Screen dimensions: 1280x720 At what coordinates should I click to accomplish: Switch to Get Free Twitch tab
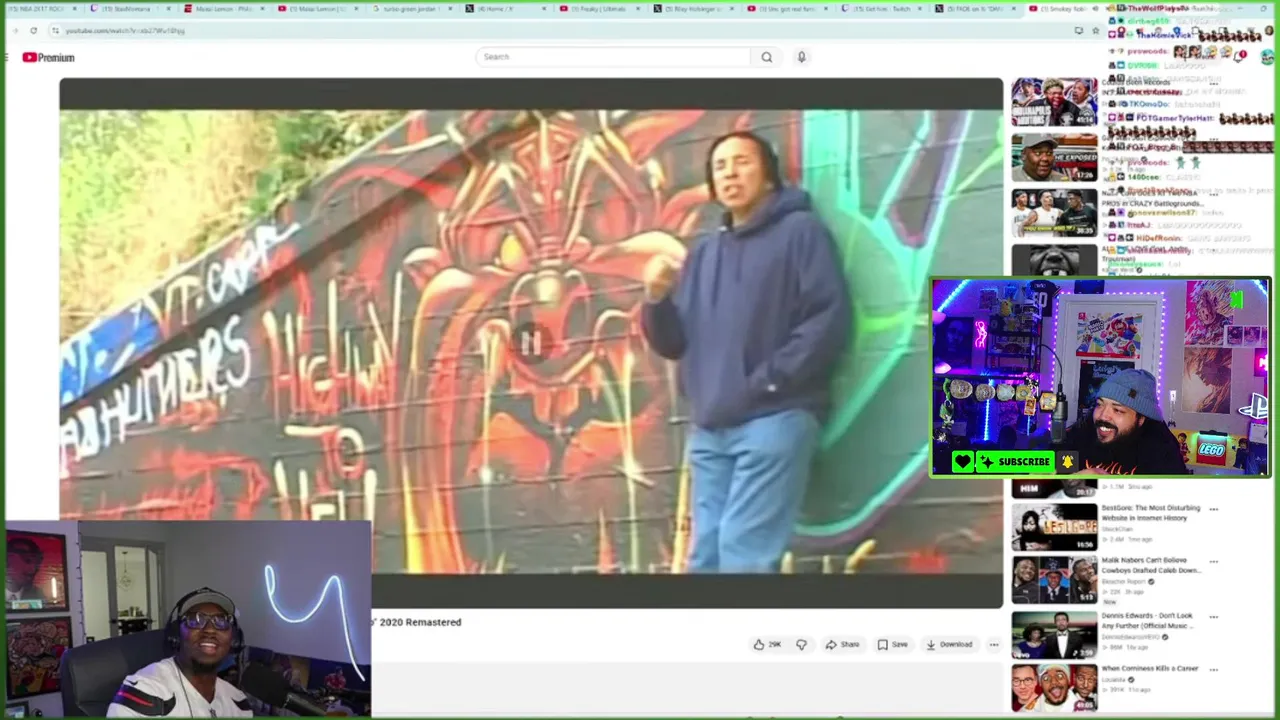coord(880,9)
